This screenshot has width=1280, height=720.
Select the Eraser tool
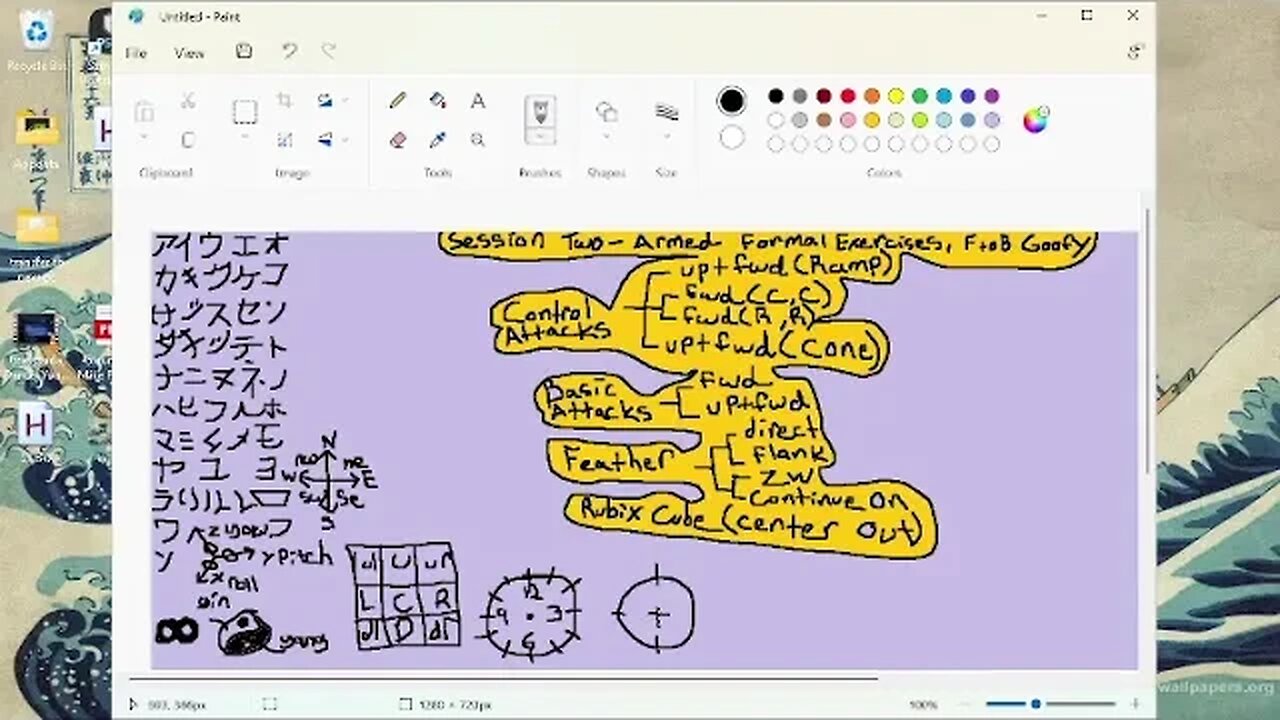(398, 140)
